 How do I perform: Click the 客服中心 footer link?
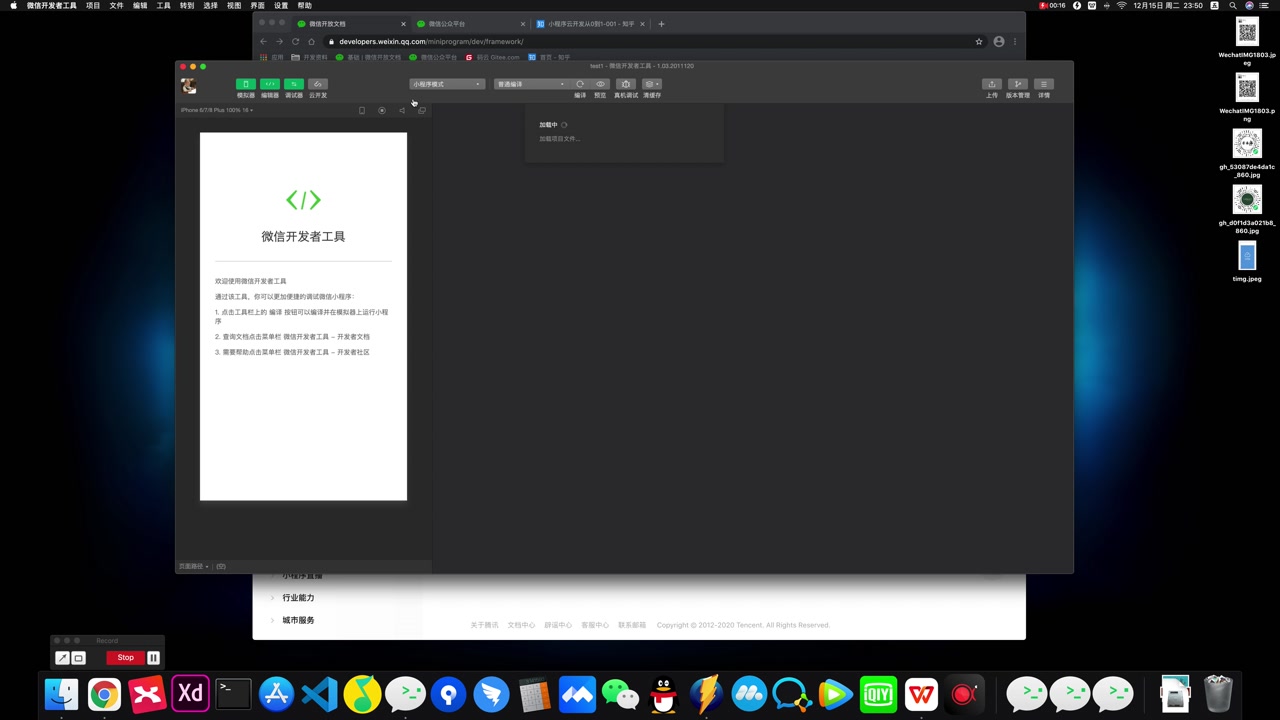pos(595,625)
